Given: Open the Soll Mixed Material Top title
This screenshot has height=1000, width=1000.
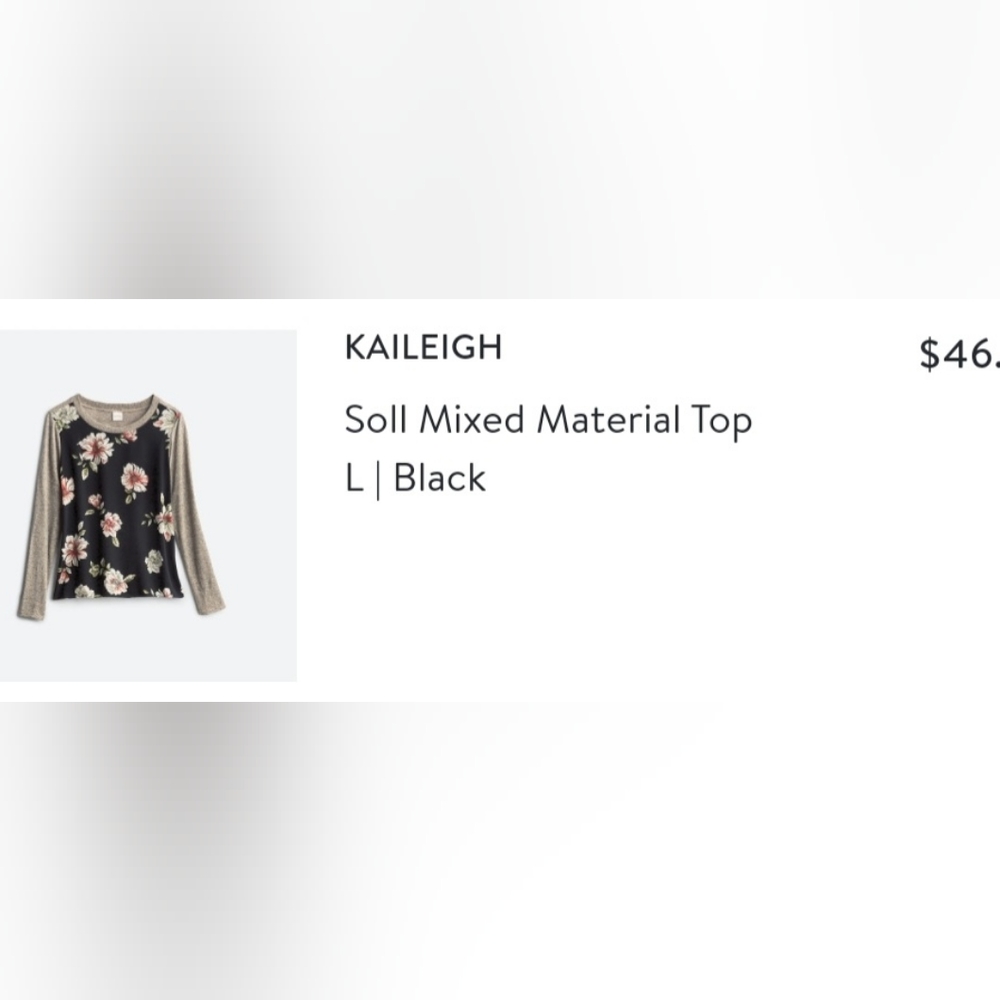Looking at the screenshot, I should point(547,420).
